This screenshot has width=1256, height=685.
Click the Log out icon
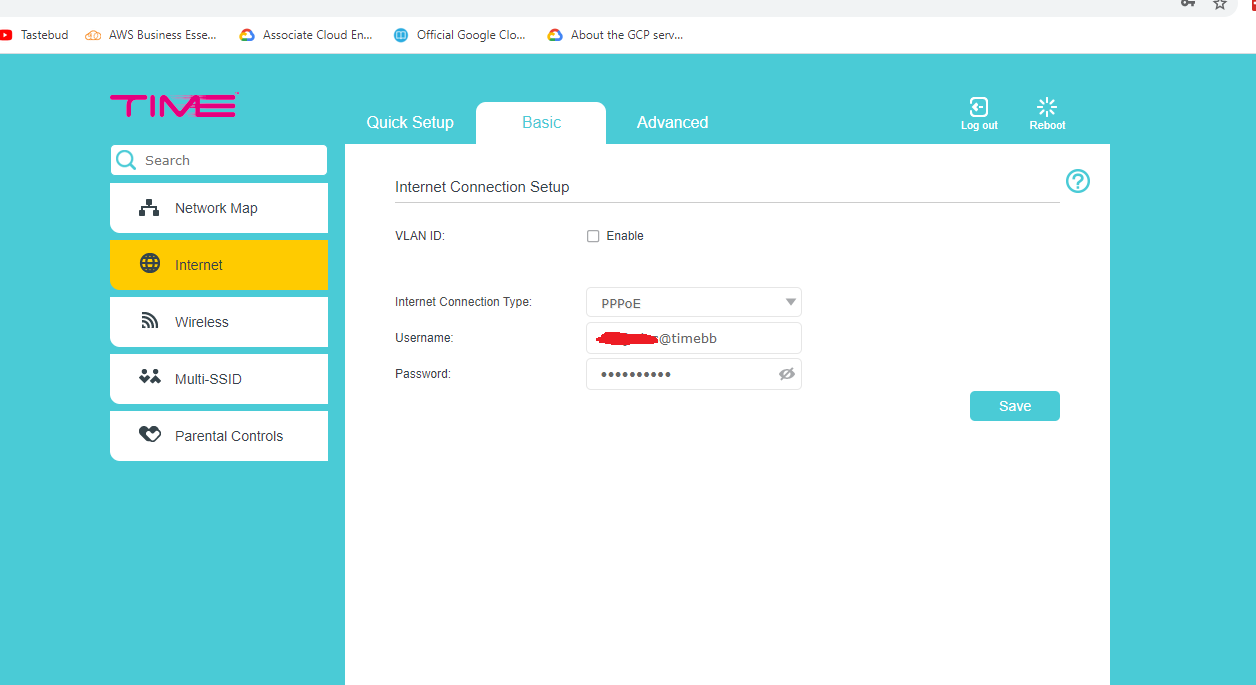(979, 107)
